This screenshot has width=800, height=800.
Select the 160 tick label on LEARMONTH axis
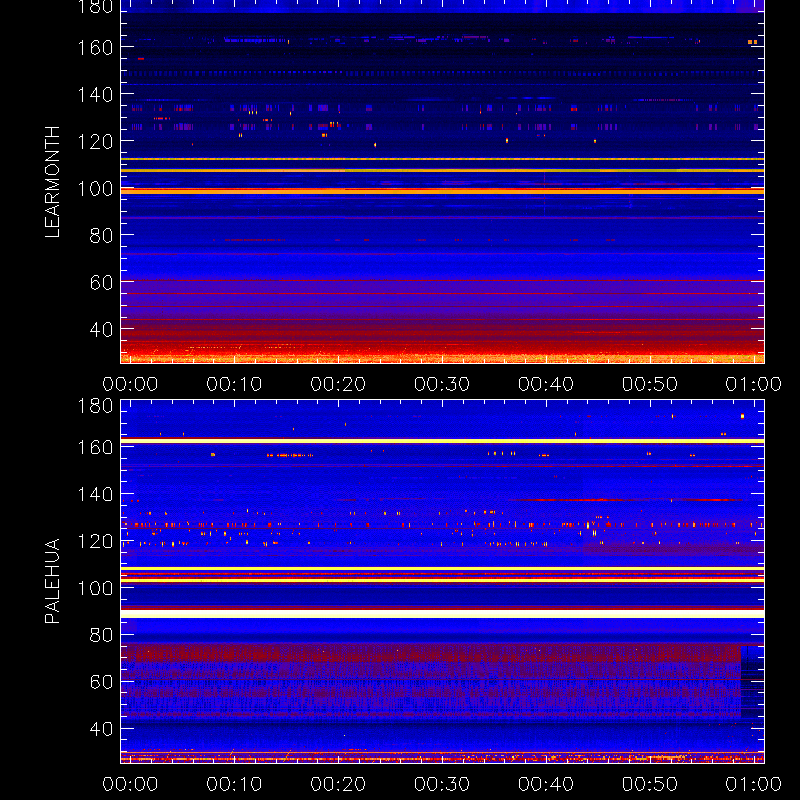coord(95,48)
